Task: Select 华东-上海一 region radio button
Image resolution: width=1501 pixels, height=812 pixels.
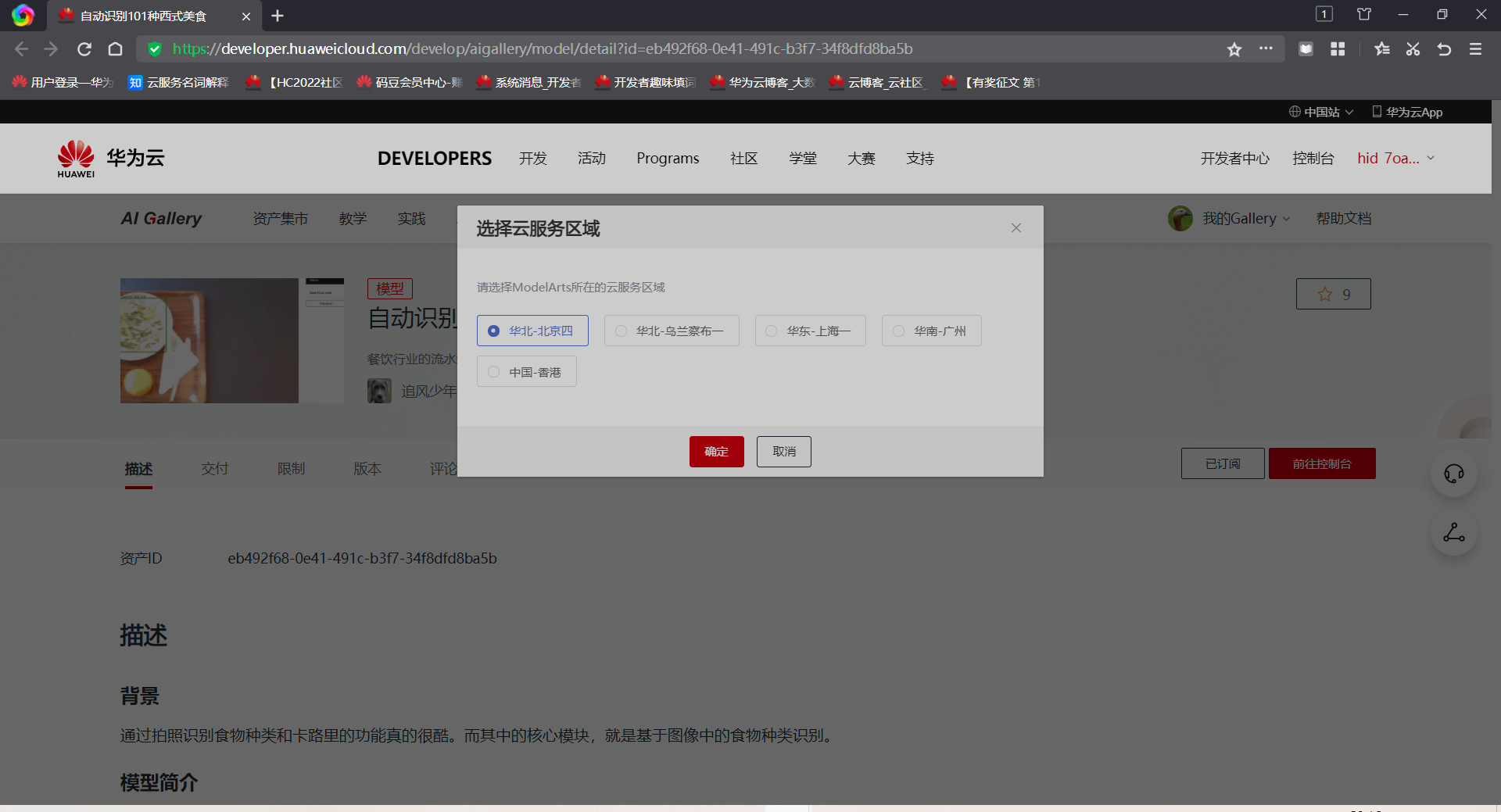Action: (x=810, y=331)
